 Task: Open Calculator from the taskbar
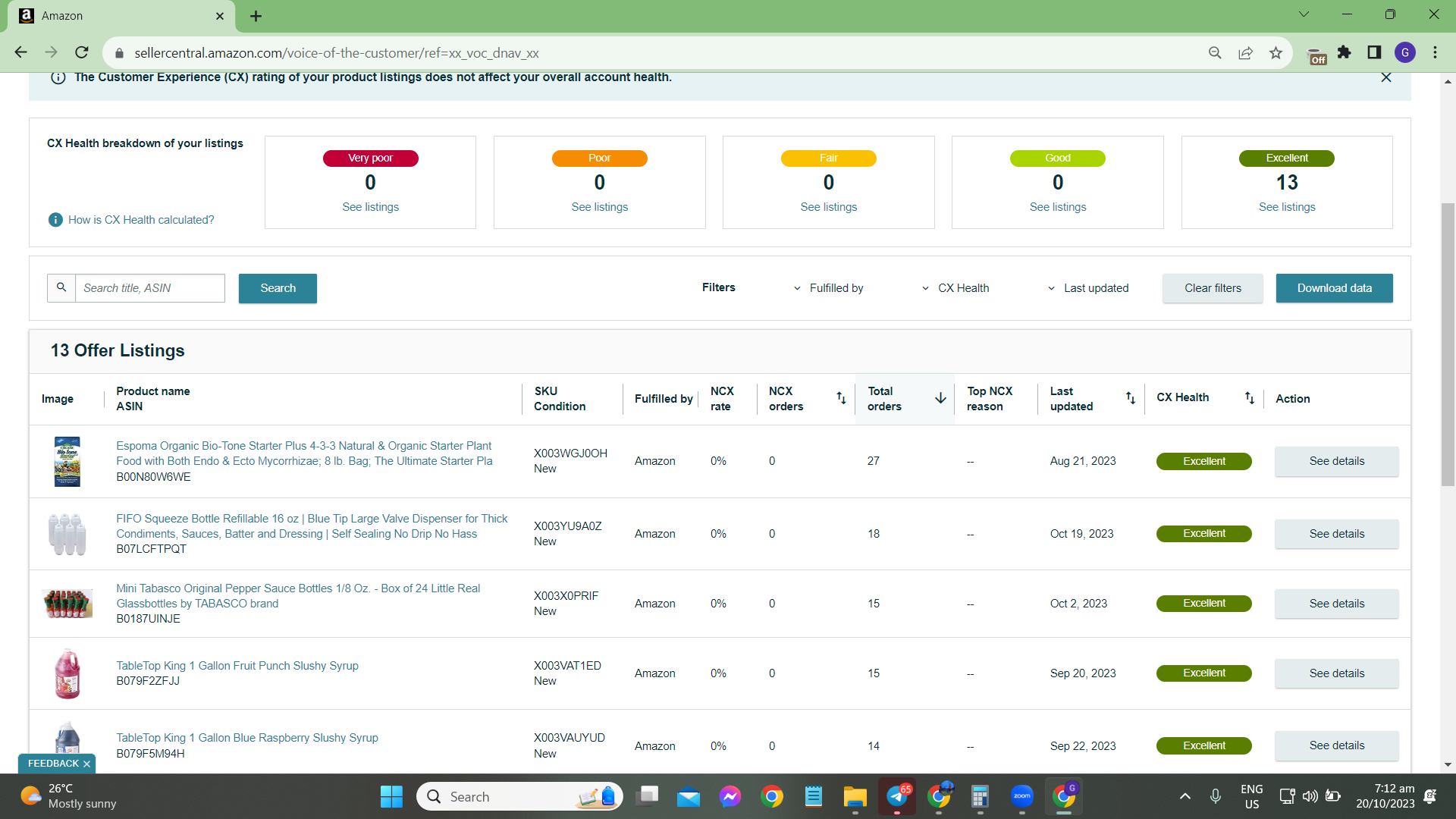coord(980,797)
